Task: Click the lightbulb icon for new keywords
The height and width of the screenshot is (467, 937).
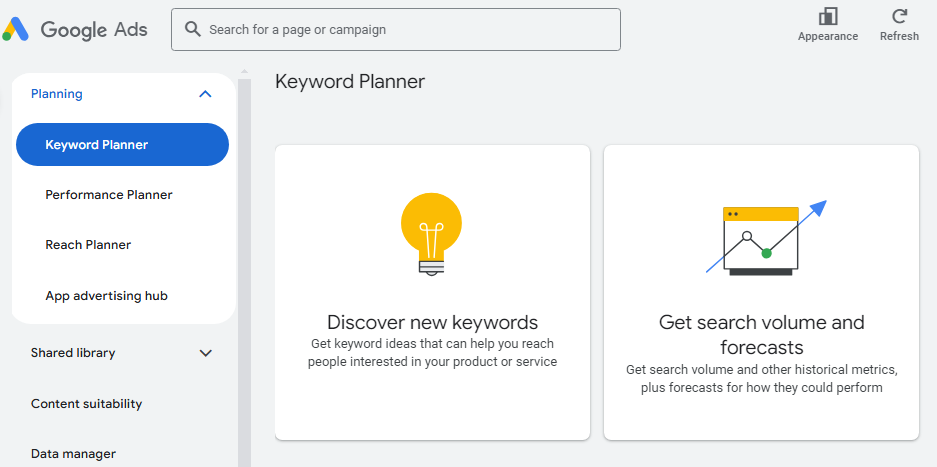Action: [431, 235]
